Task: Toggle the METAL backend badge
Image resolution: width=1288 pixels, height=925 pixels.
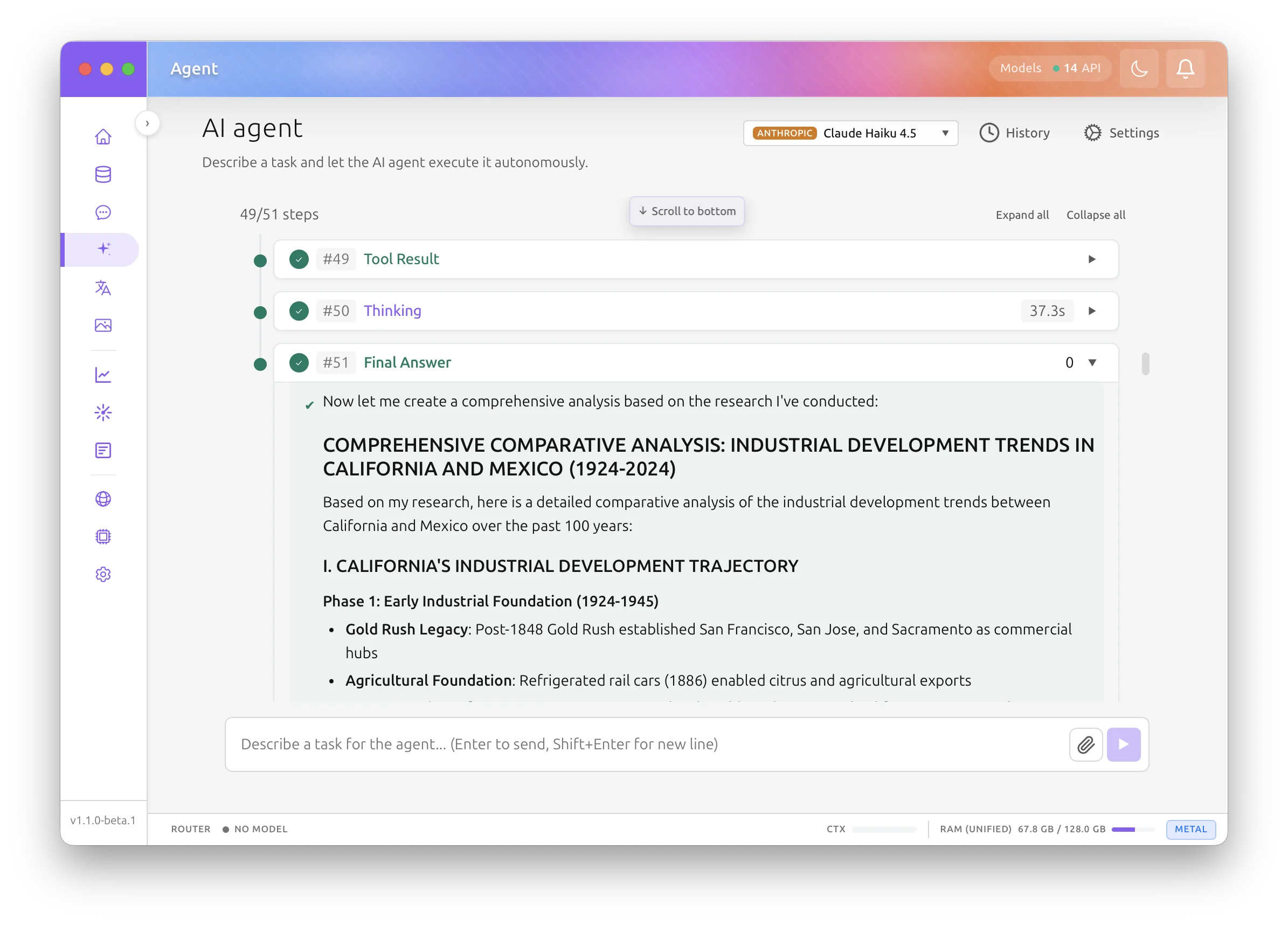Action: tap(1190, 829)
